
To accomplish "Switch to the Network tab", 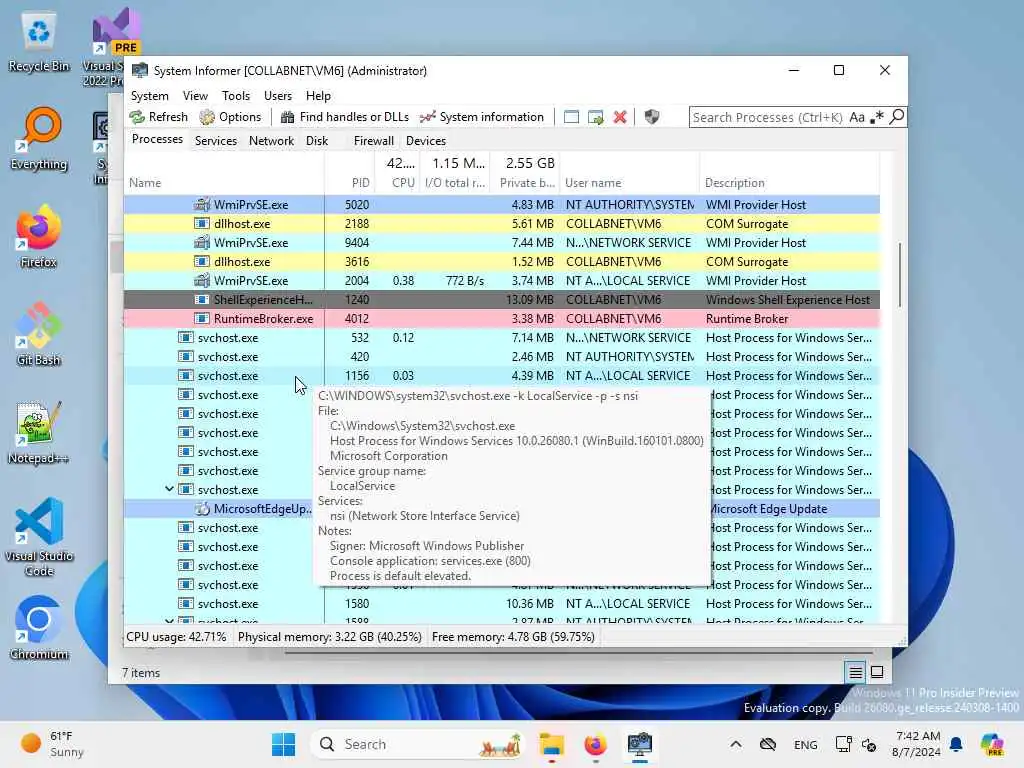I will (x=271, y=140).
